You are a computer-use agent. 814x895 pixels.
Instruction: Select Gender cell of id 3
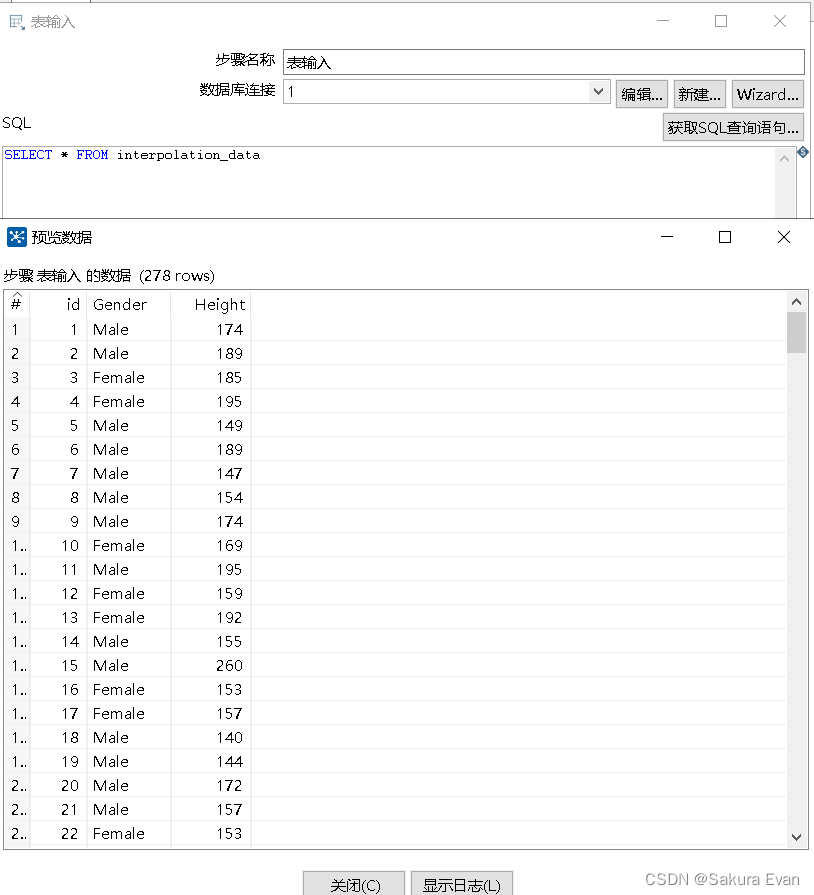128,377
